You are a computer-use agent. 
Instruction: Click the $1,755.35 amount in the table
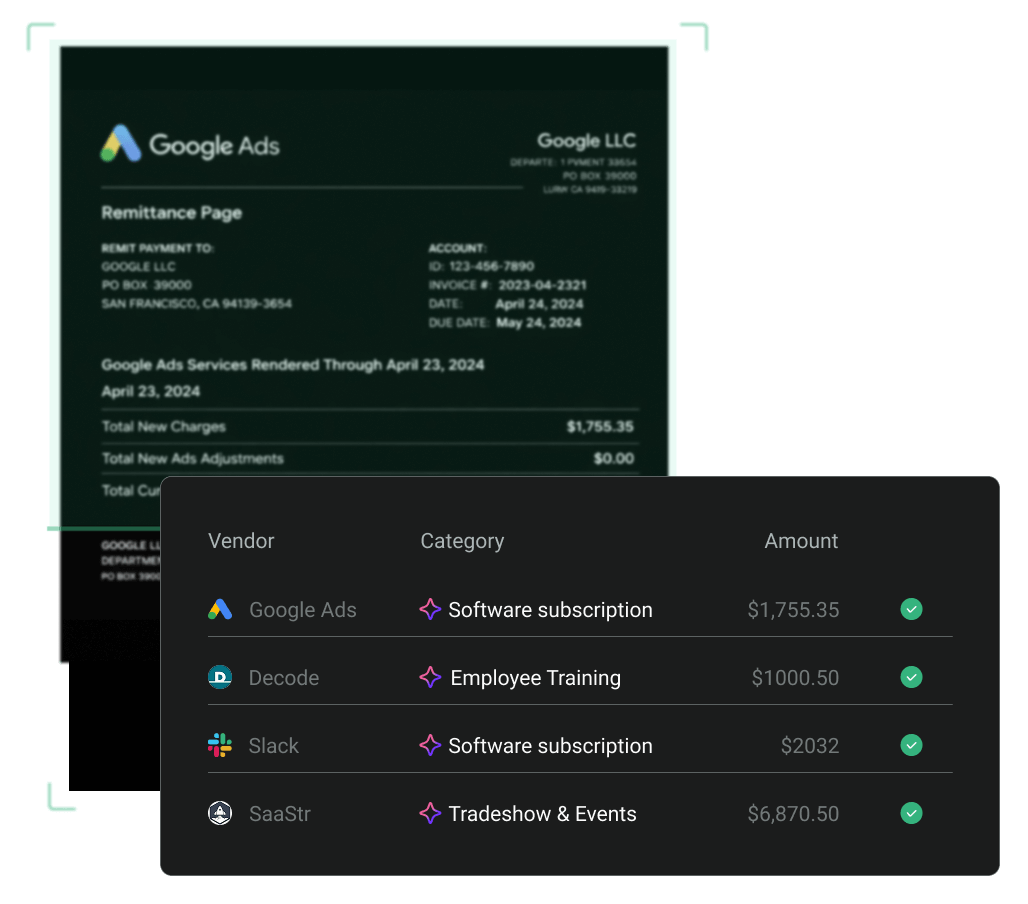[793, 610]
